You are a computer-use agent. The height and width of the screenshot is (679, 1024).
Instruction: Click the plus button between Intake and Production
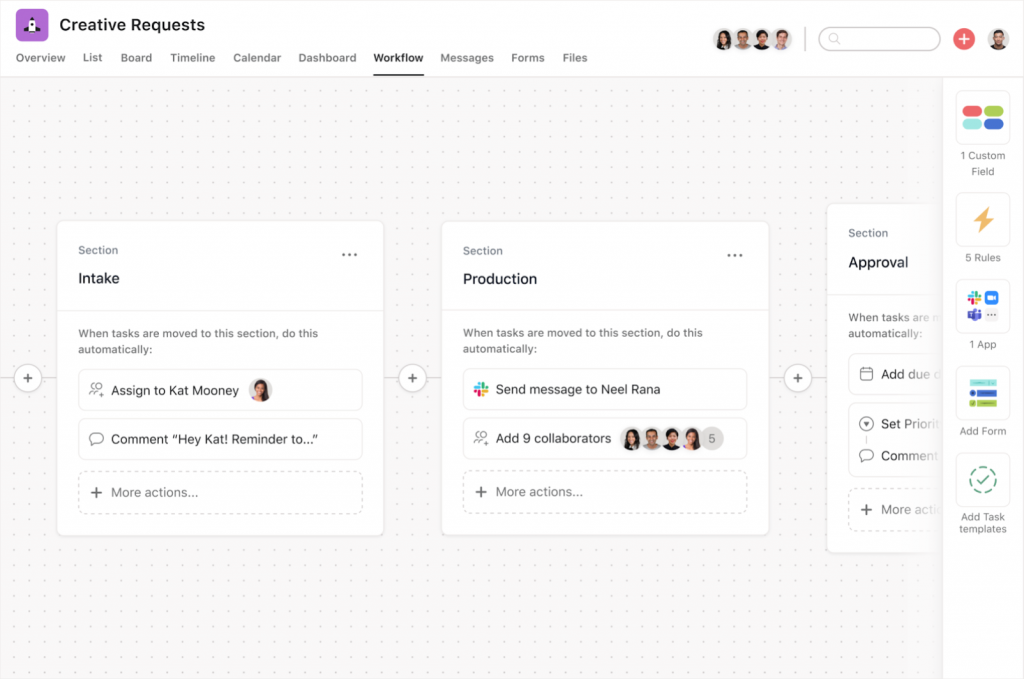(412, 378)
